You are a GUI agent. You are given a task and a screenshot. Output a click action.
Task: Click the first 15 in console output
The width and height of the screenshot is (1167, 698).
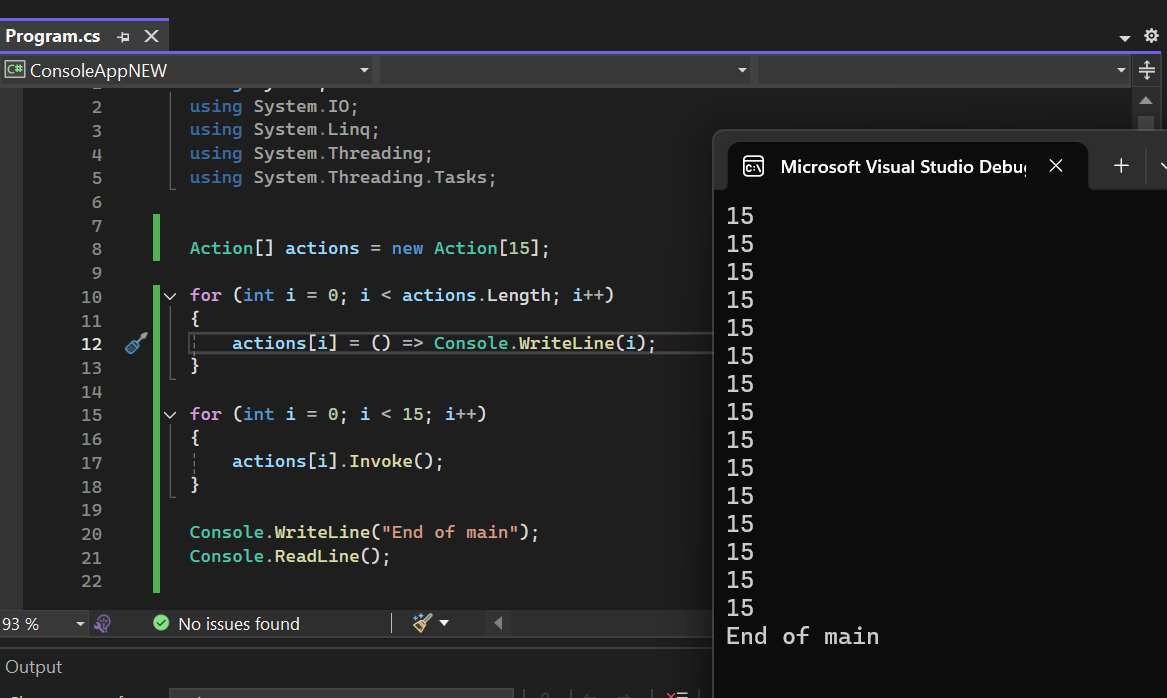(x=740, y=216)
